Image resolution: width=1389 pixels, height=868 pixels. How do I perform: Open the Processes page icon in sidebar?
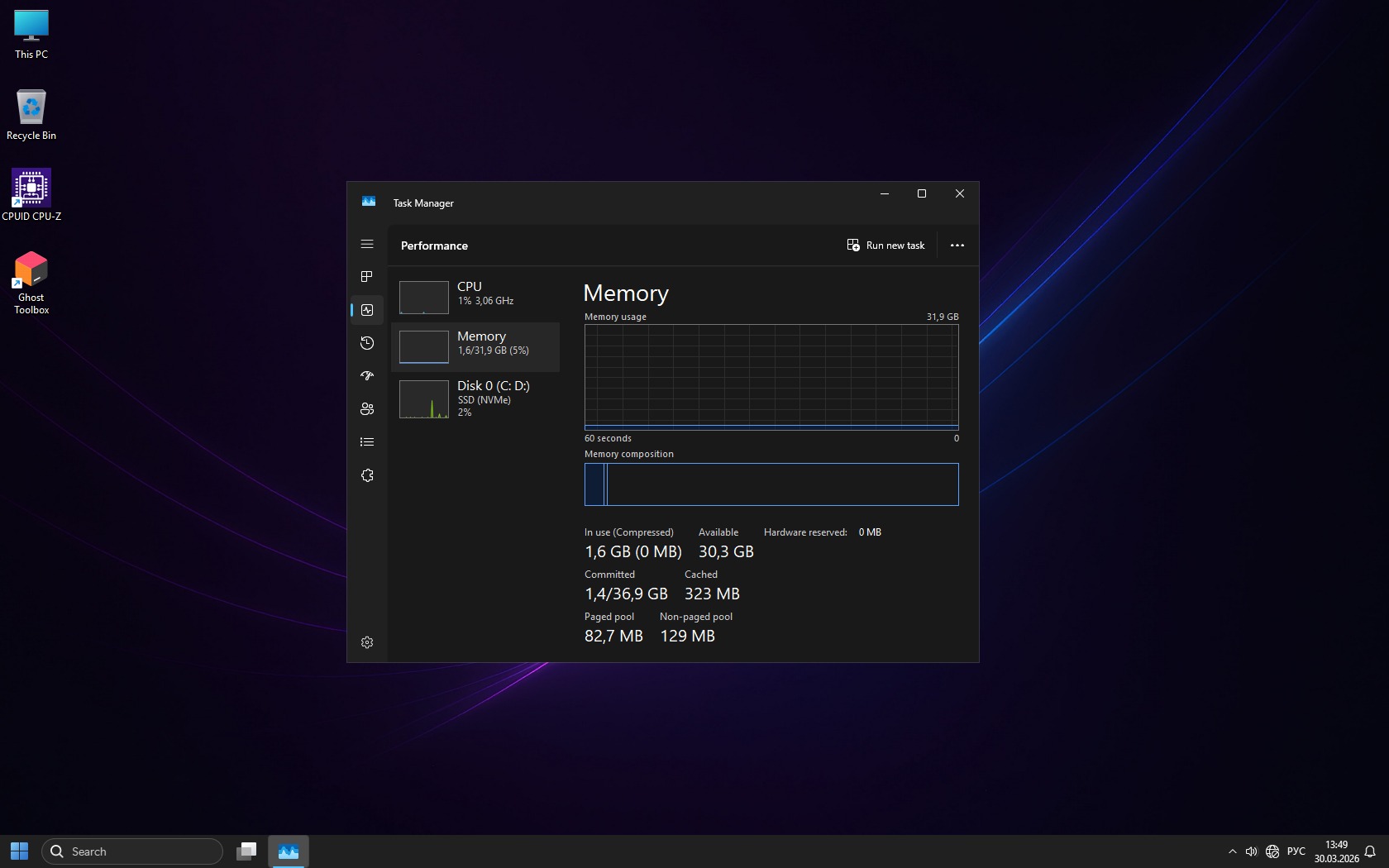[x=367, y=277]
